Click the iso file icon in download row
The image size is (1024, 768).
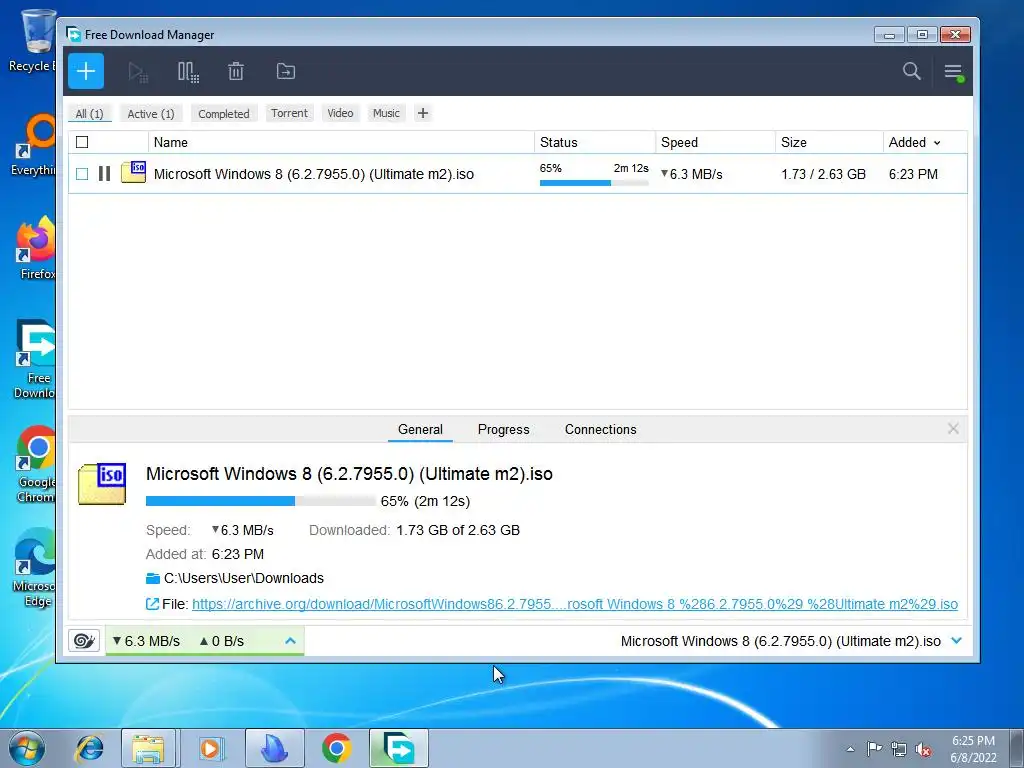coord(133,172)
